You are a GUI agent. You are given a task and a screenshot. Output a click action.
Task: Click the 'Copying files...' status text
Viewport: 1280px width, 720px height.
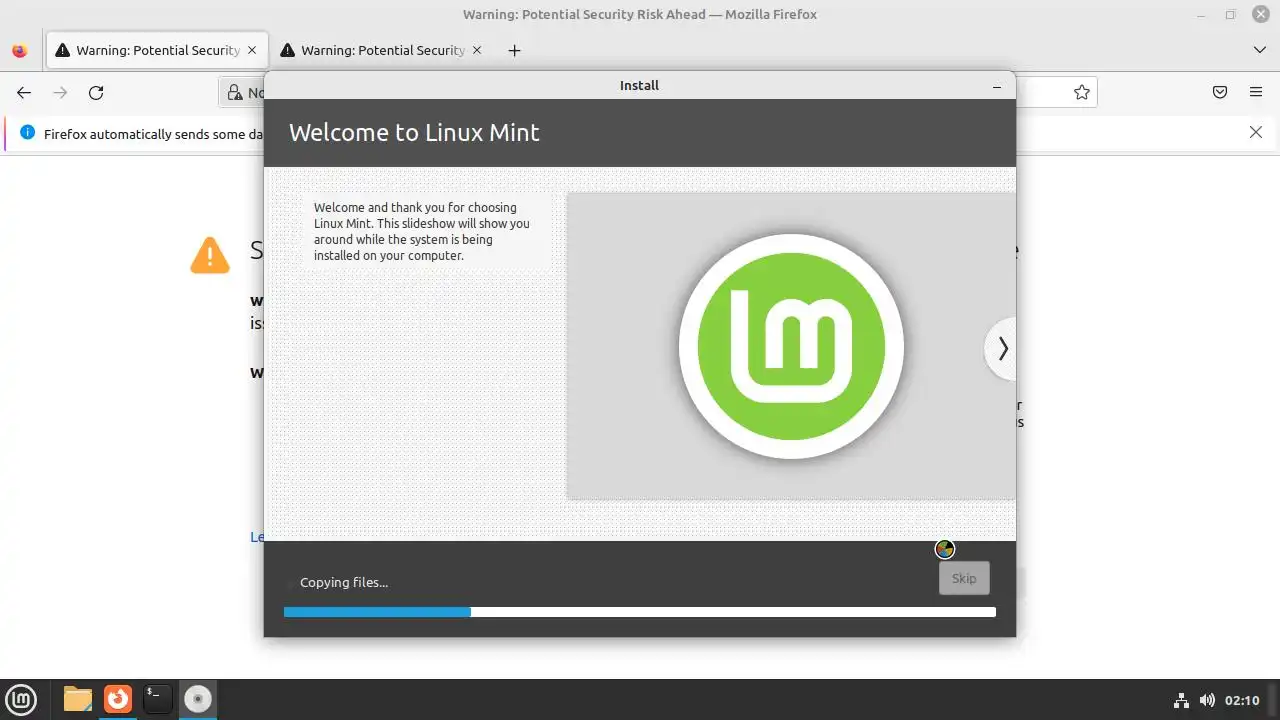344,582
